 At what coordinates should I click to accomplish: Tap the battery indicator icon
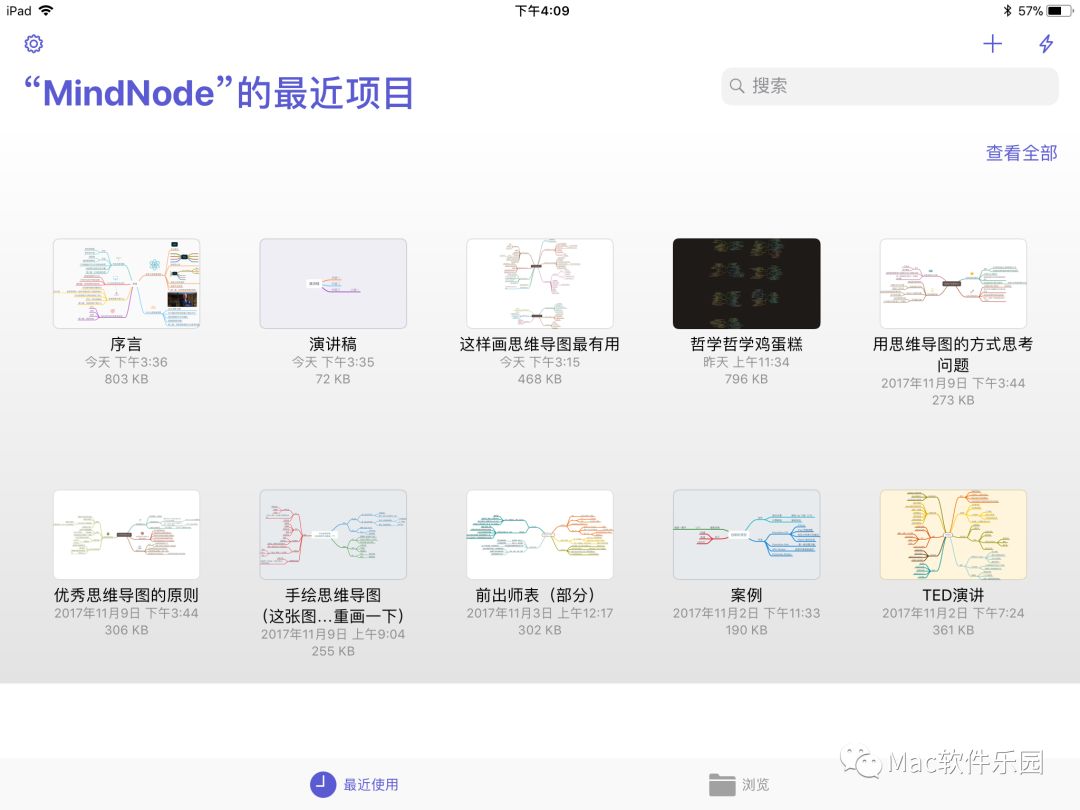(1059, 10)
